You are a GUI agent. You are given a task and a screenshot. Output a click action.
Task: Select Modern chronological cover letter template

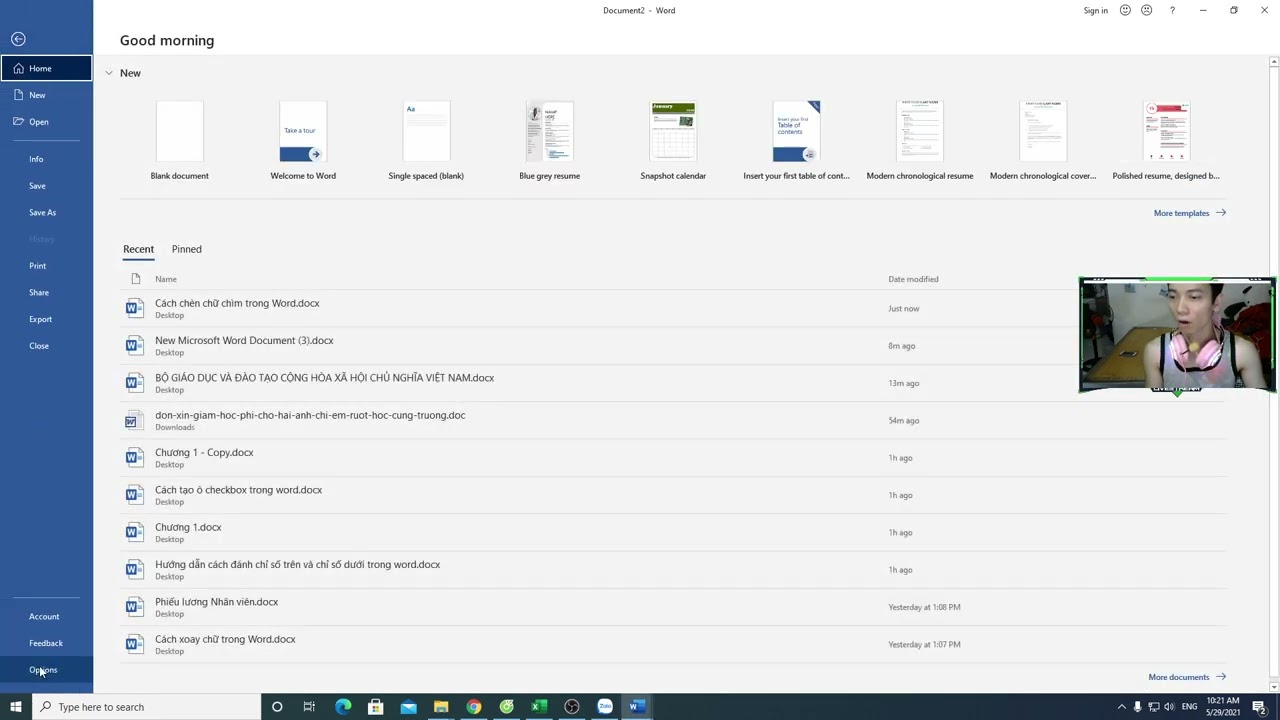point(1043,140)
